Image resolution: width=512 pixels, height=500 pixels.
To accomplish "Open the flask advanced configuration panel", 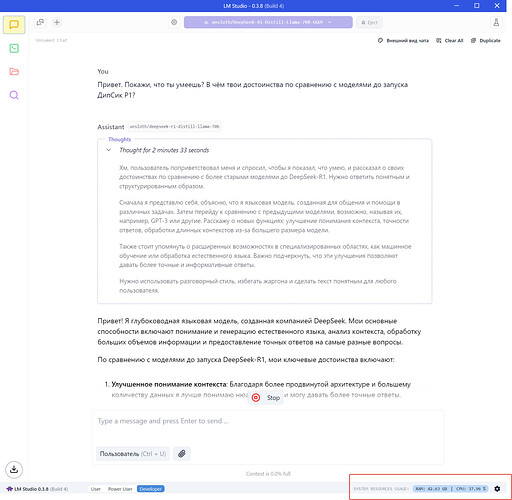I will click(x=496, y=22).
